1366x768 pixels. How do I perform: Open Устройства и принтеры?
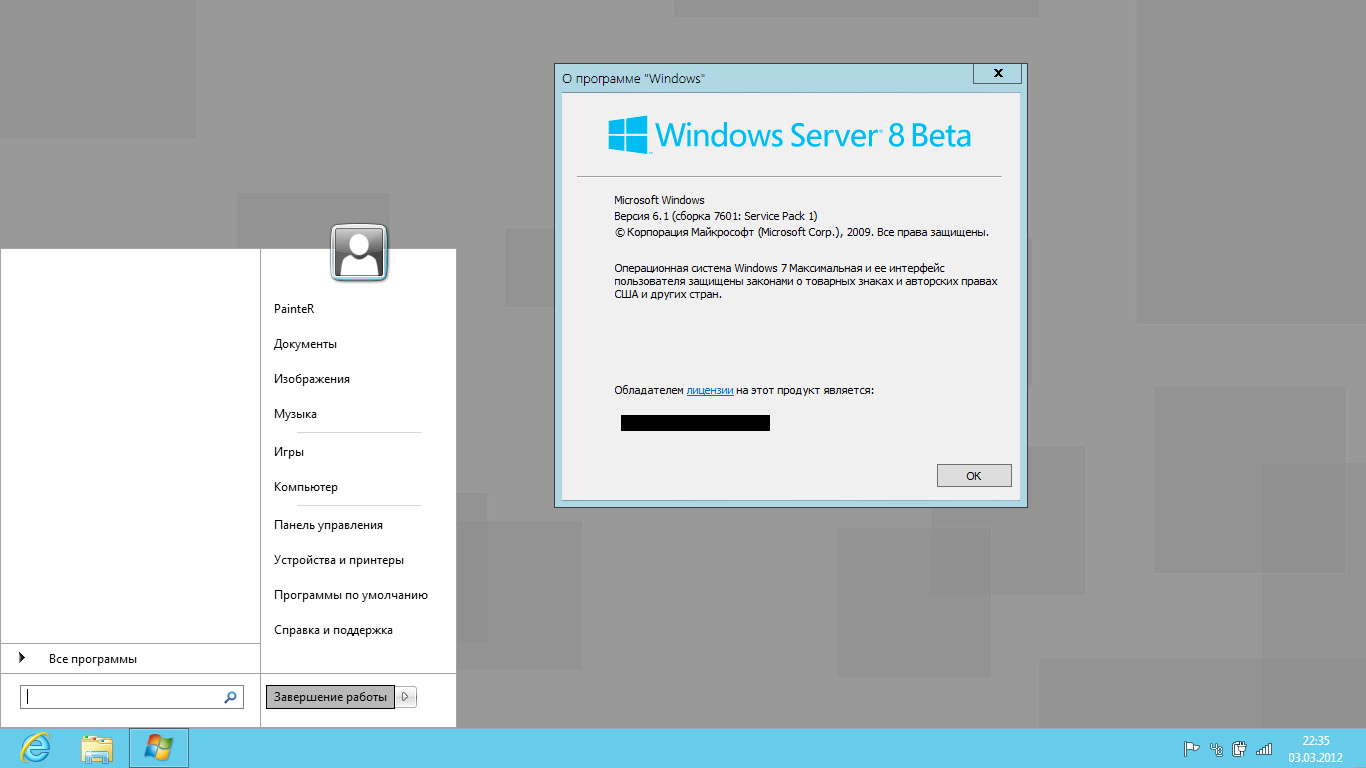coord(339,560)
